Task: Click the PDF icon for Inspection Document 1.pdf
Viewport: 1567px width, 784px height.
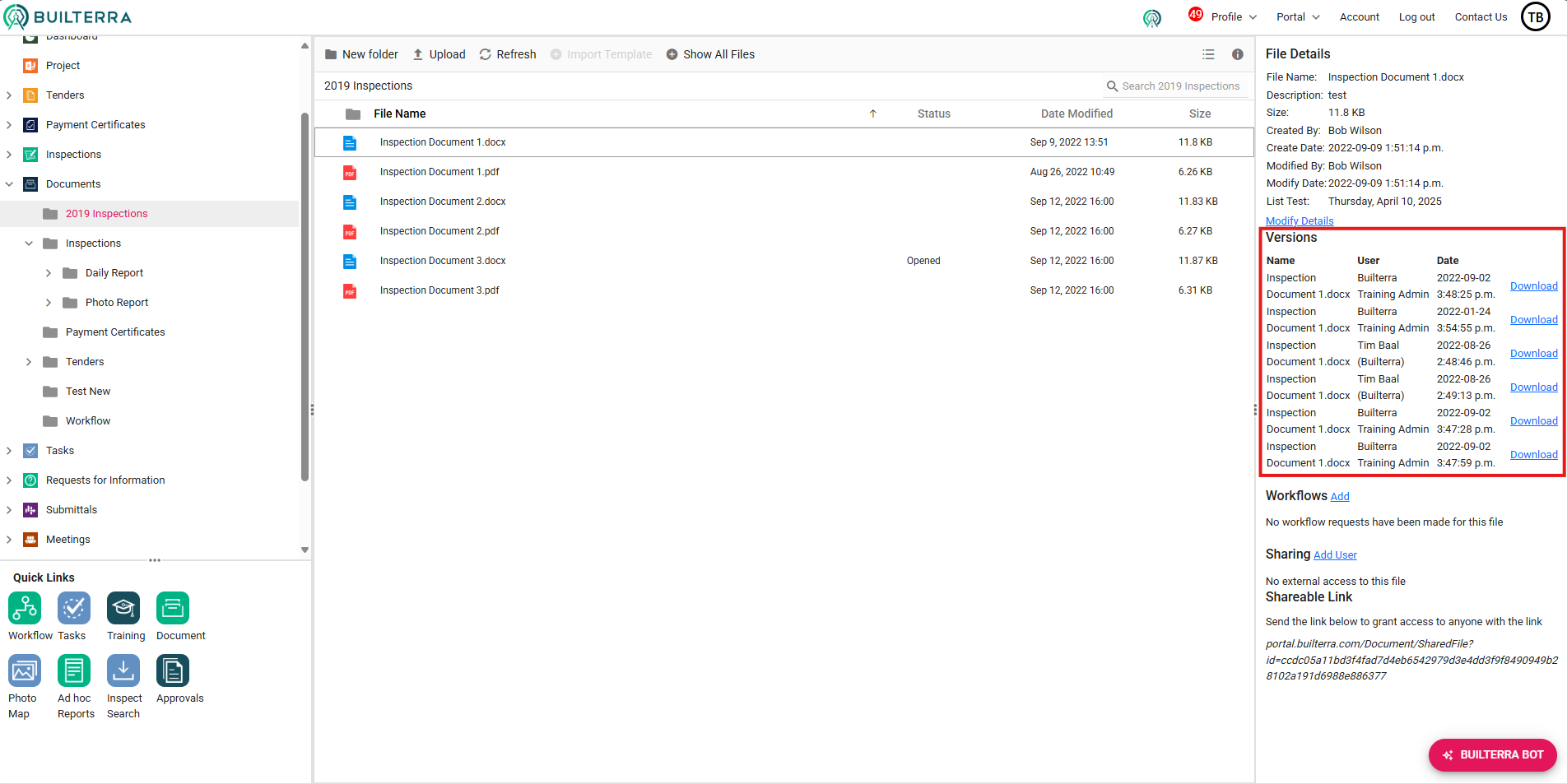Action: tap(350, 172)
